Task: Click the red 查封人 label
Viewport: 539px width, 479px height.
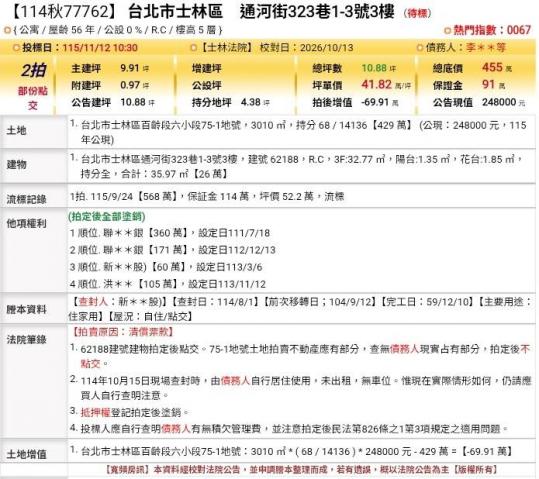Action: (x=93, y=302)
